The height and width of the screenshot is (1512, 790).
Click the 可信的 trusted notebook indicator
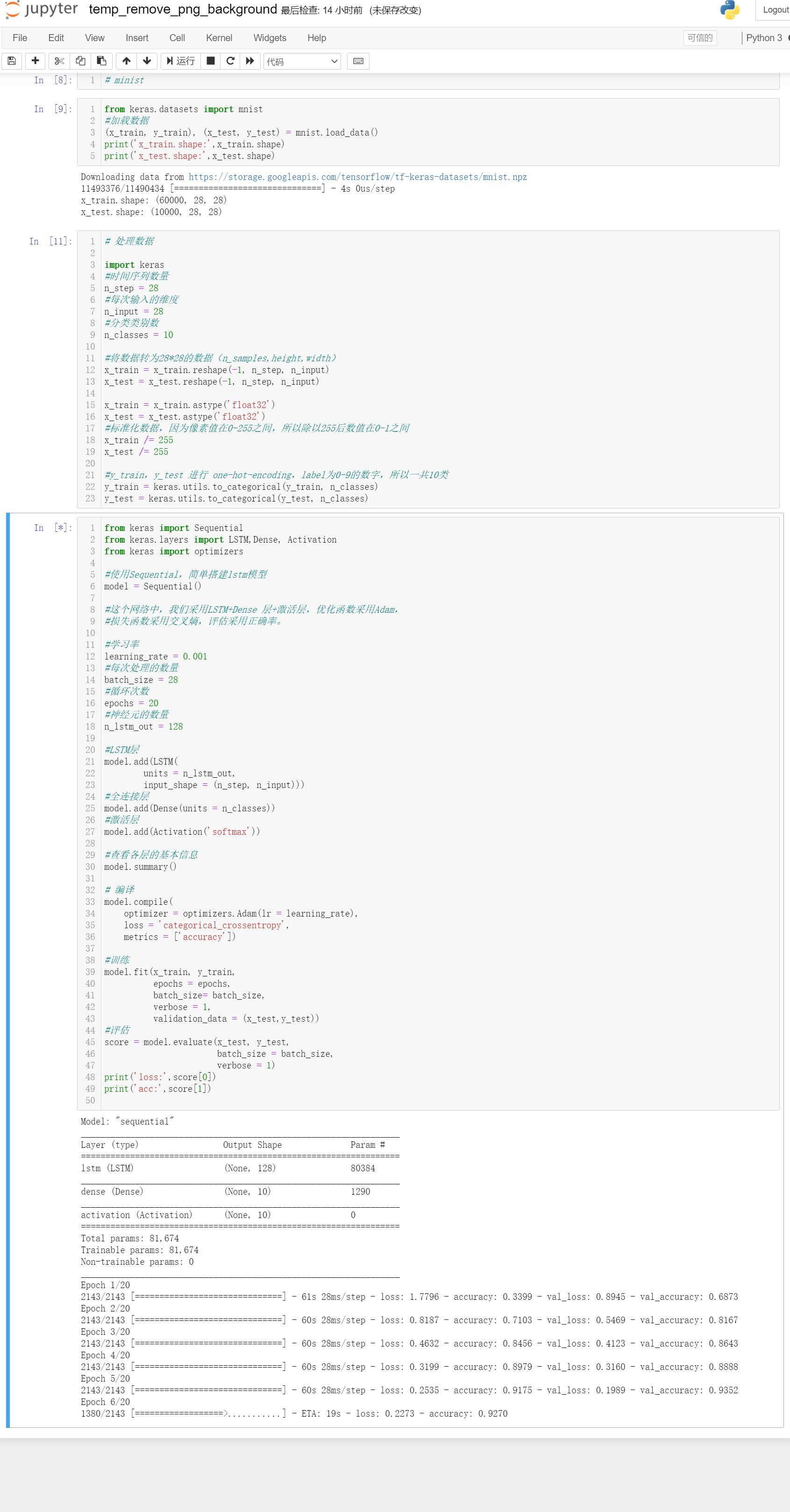(x=700, y=37)
